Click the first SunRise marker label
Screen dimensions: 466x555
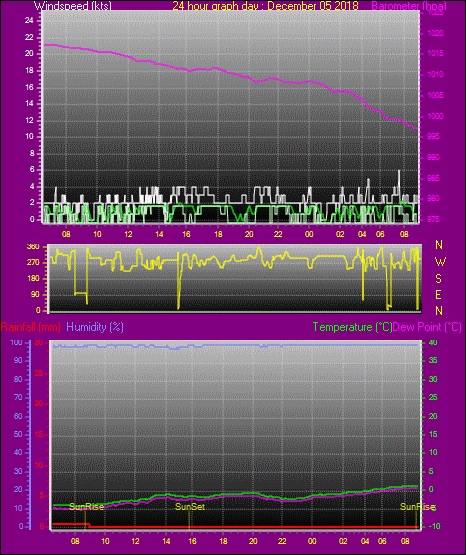click(86, 507)
